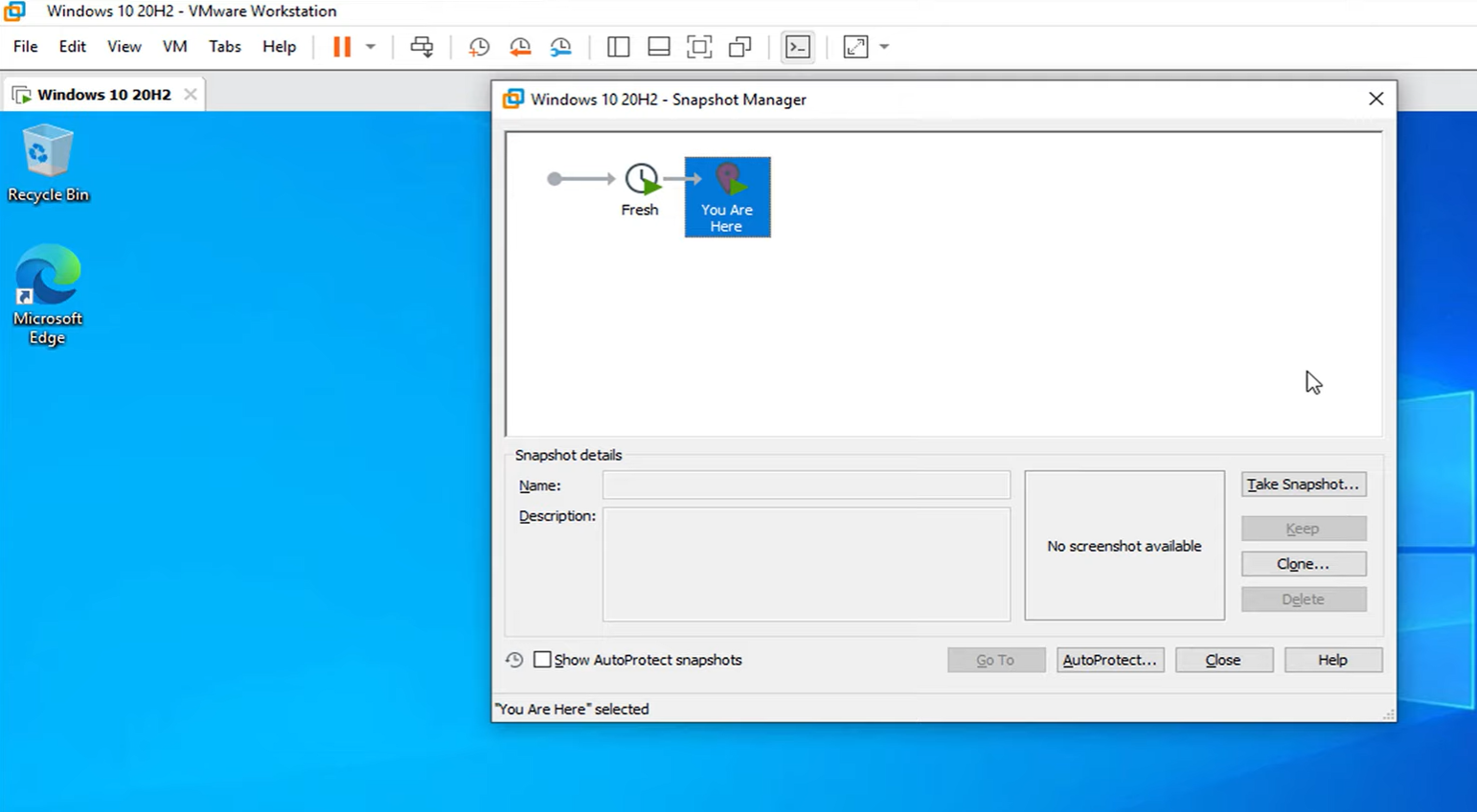Click the snapshot Name input field
Image resolution: width=1477 pixels, height=812 pixels.
pos(806,485)
